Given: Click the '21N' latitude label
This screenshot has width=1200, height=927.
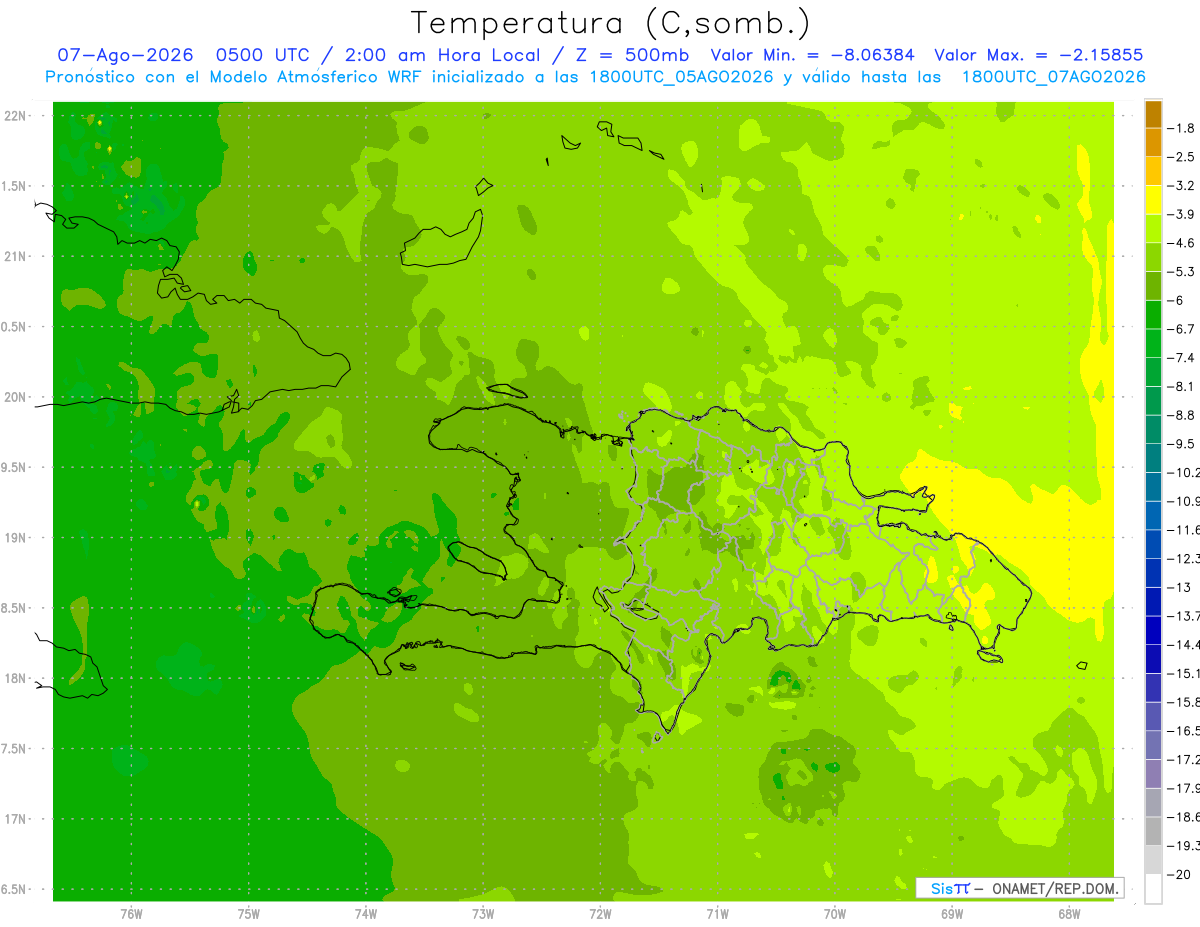Looking at the screenshot, I should coord(15,256).
